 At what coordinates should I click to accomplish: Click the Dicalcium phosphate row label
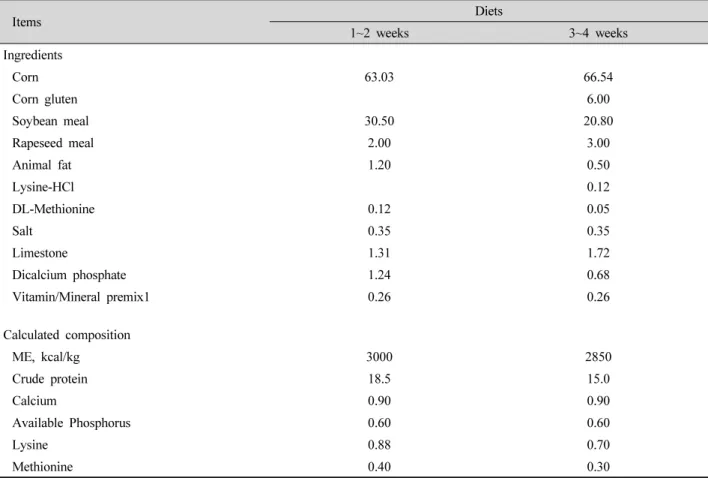pyautogui.click(x=69, y=275)
